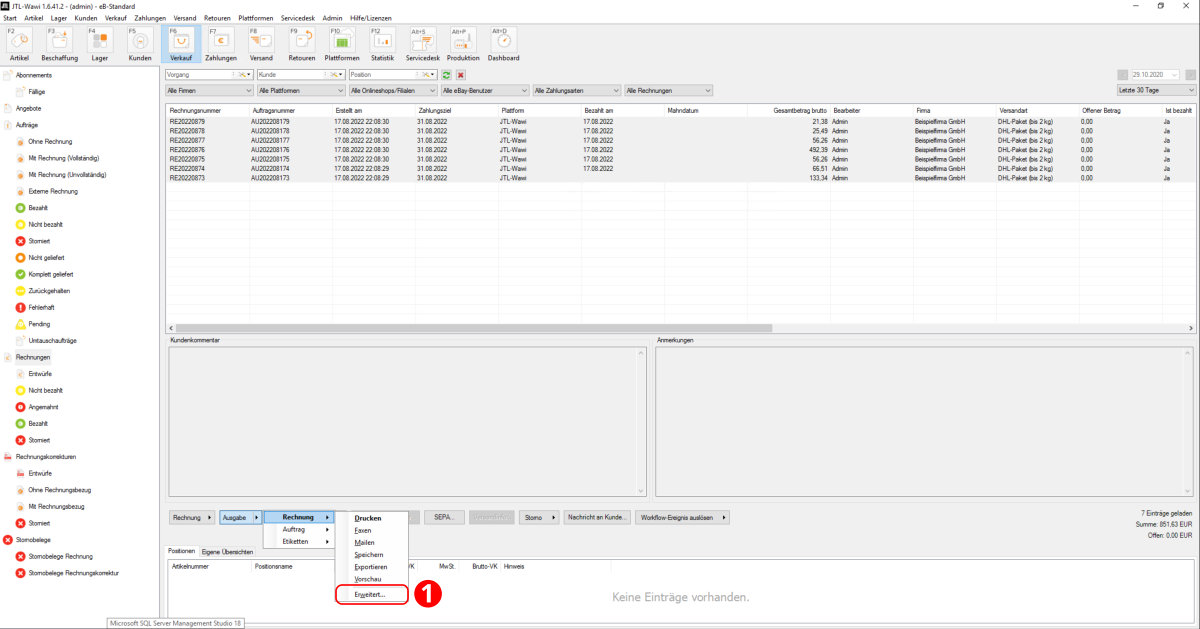
Task: Open the Beschaffung toolbar icon
Action: [x=59, y=43]
